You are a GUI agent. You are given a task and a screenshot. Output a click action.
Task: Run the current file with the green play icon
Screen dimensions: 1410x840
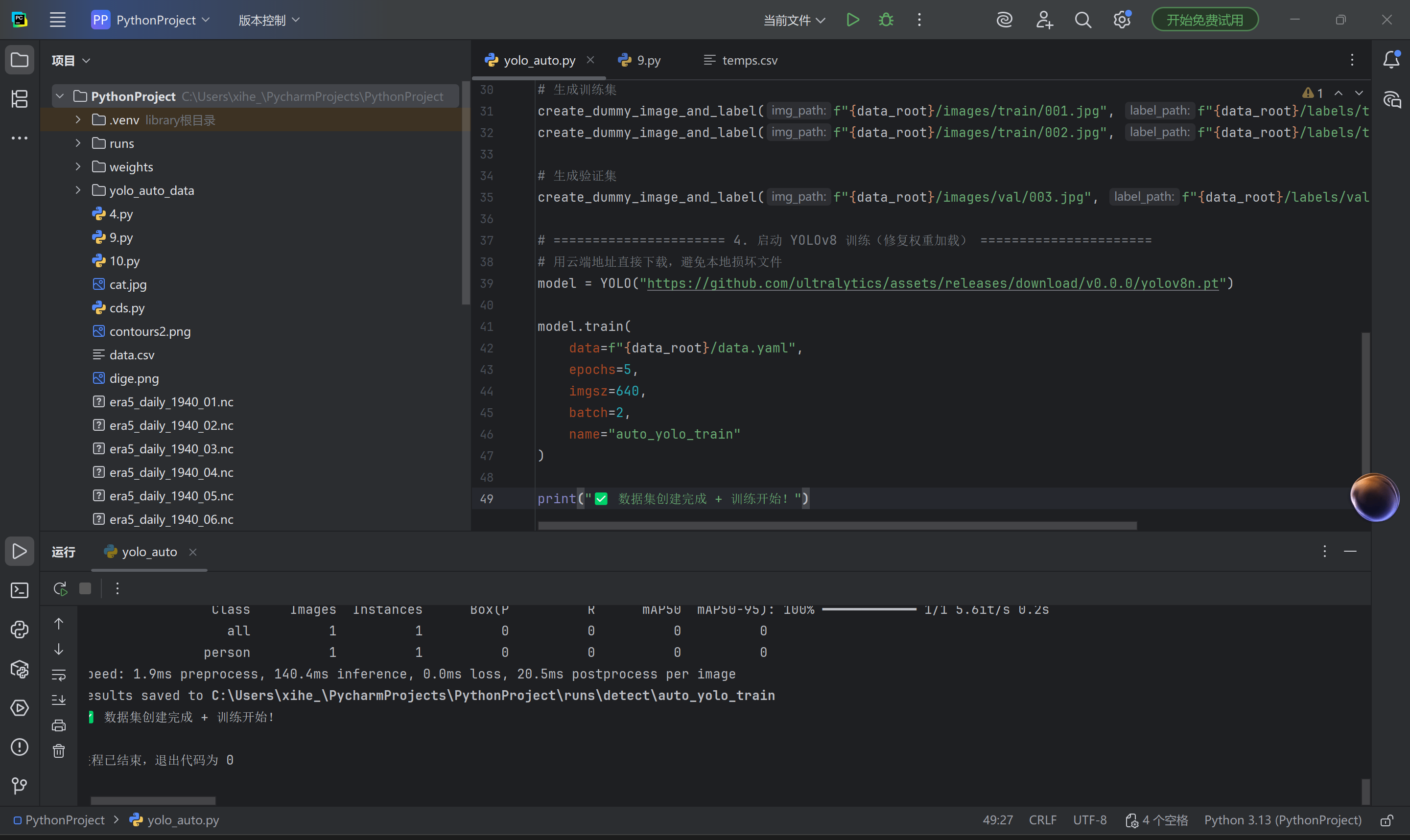(x=852, y=20)
